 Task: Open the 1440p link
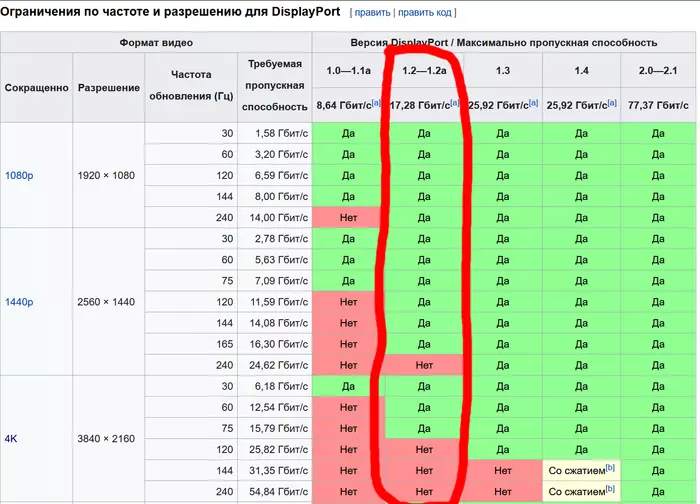point(19,302)
